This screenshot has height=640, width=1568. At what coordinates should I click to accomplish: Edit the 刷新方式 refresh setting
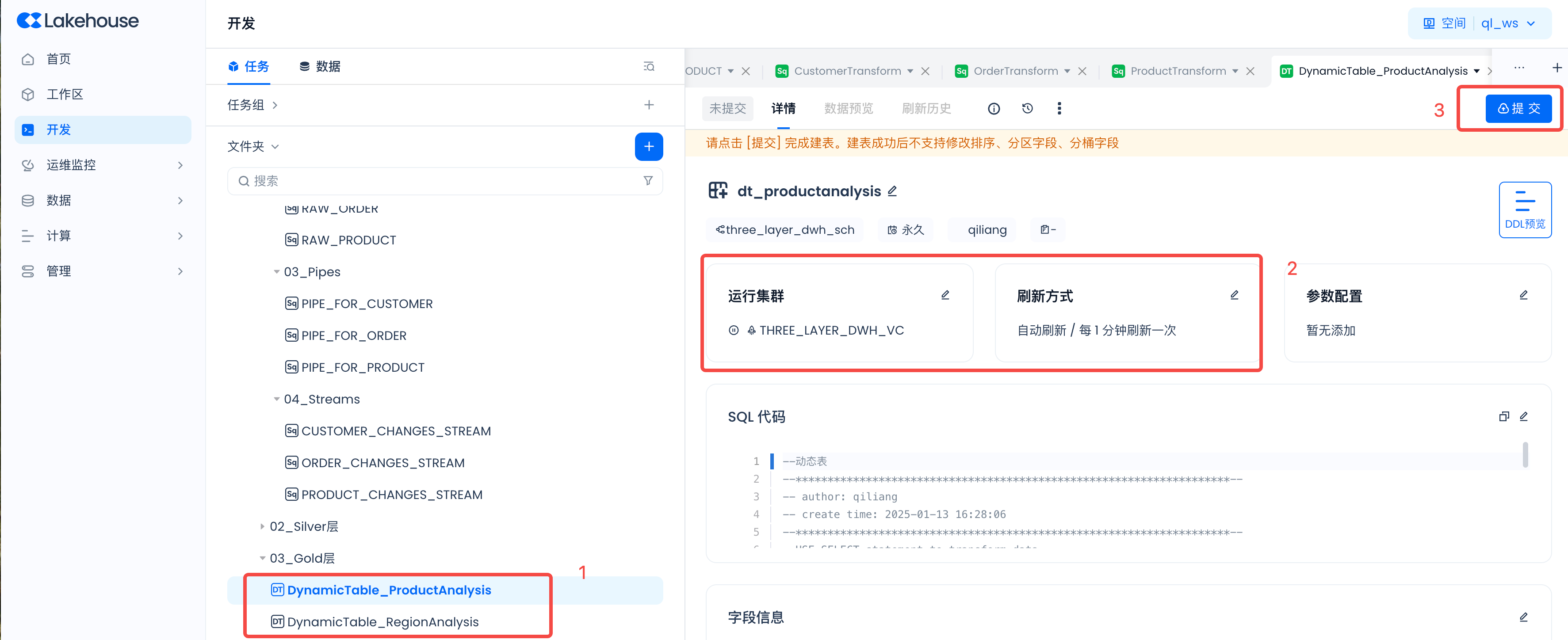coord(1234,295)
